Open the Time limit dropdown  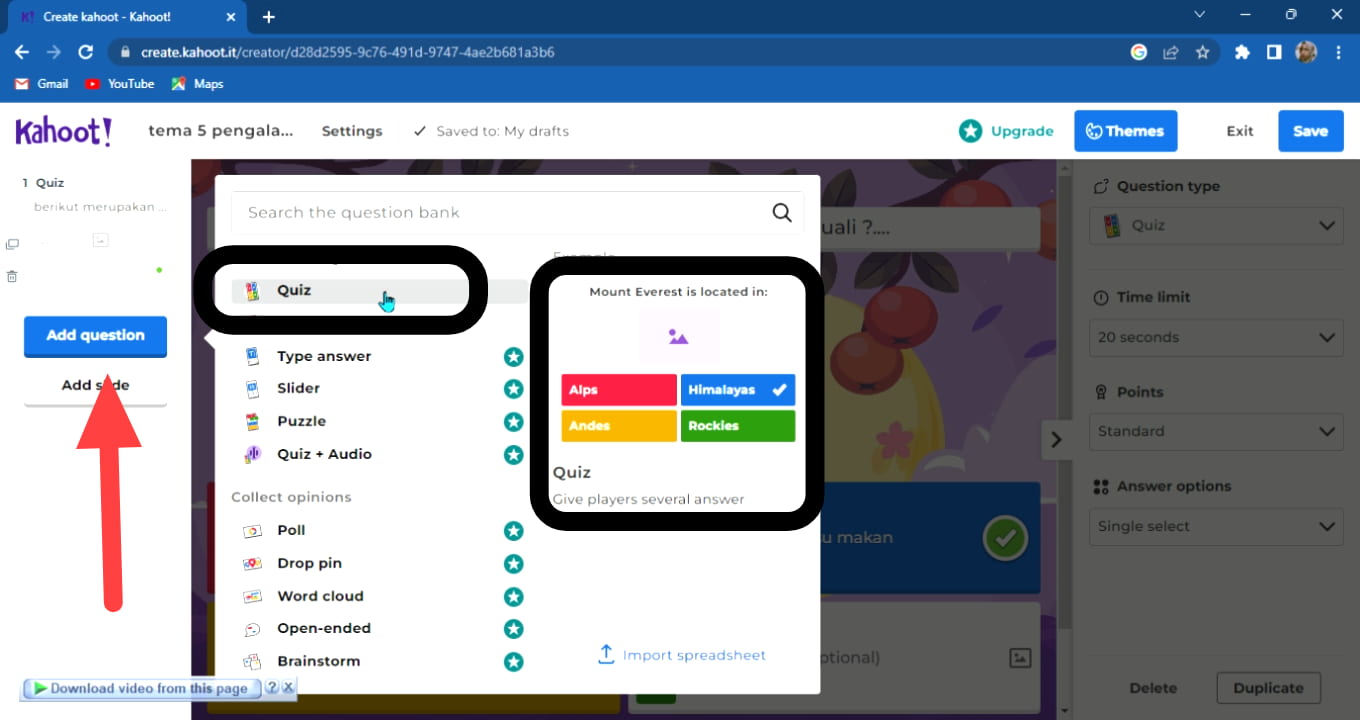pyautogui.click(x=1216, y=337)
